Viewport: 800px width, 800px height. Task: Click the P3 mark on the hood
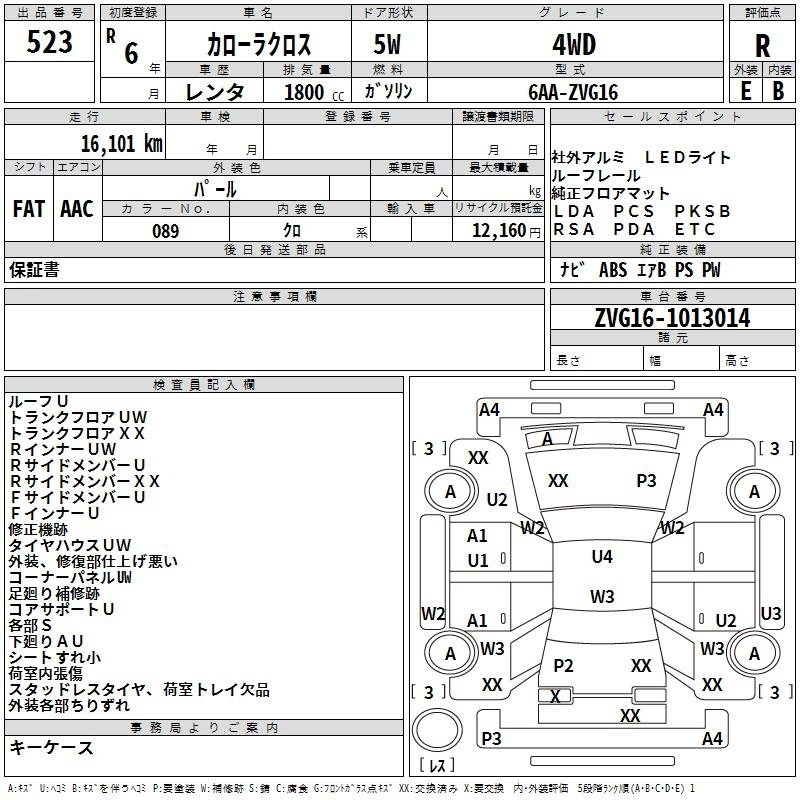(646, 481)
